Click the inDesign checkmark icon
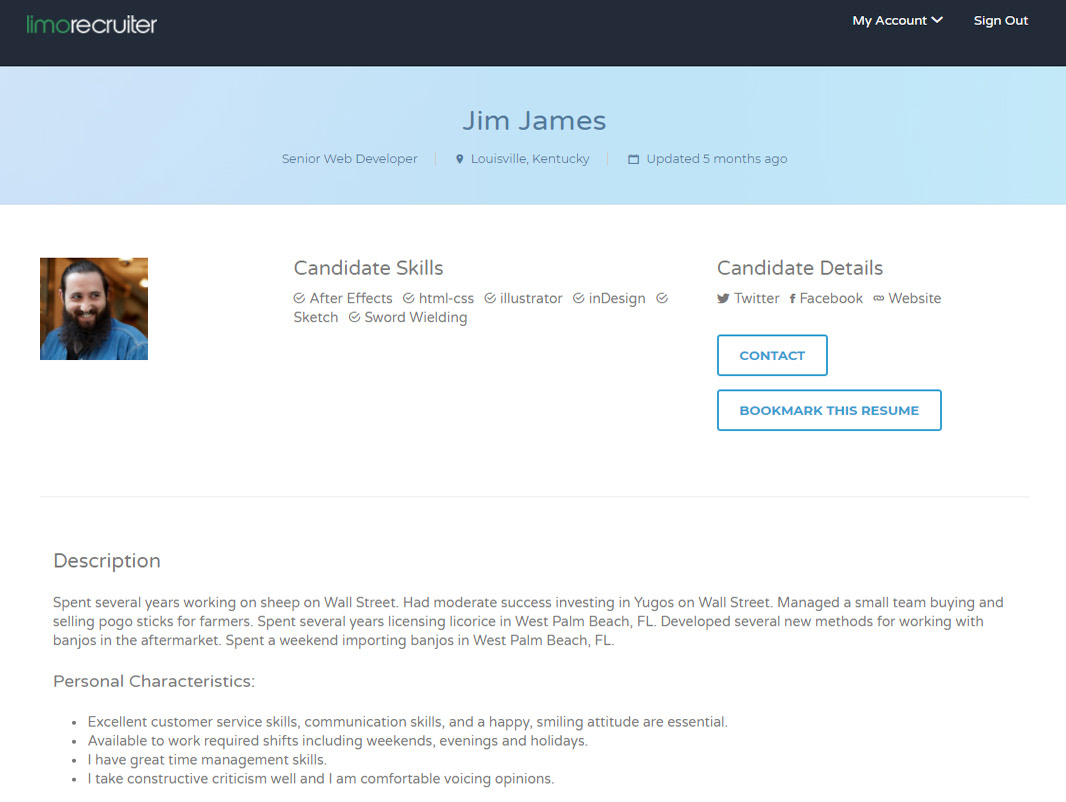 coord(579,298)
